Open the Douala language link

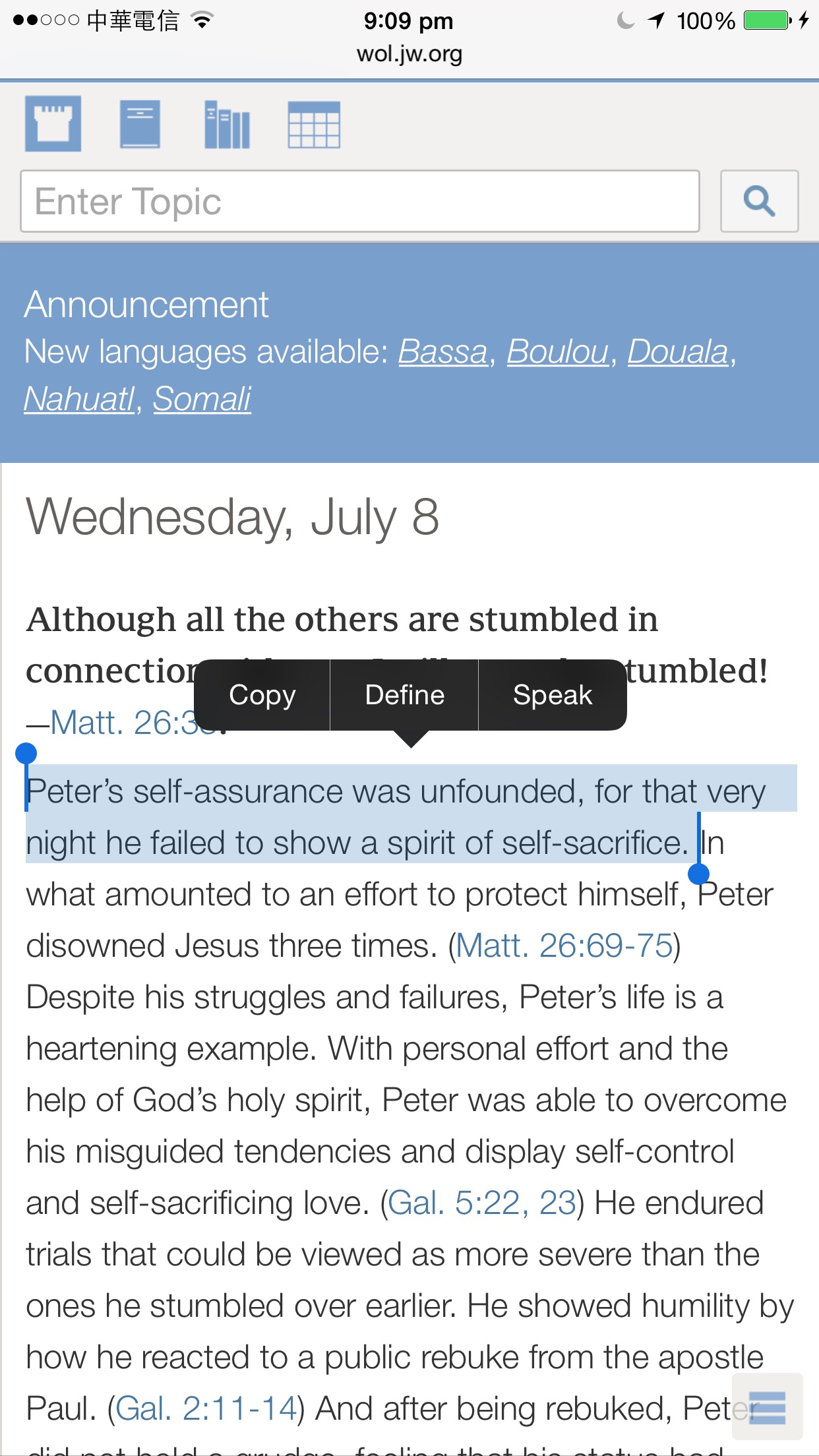(677, 351)
